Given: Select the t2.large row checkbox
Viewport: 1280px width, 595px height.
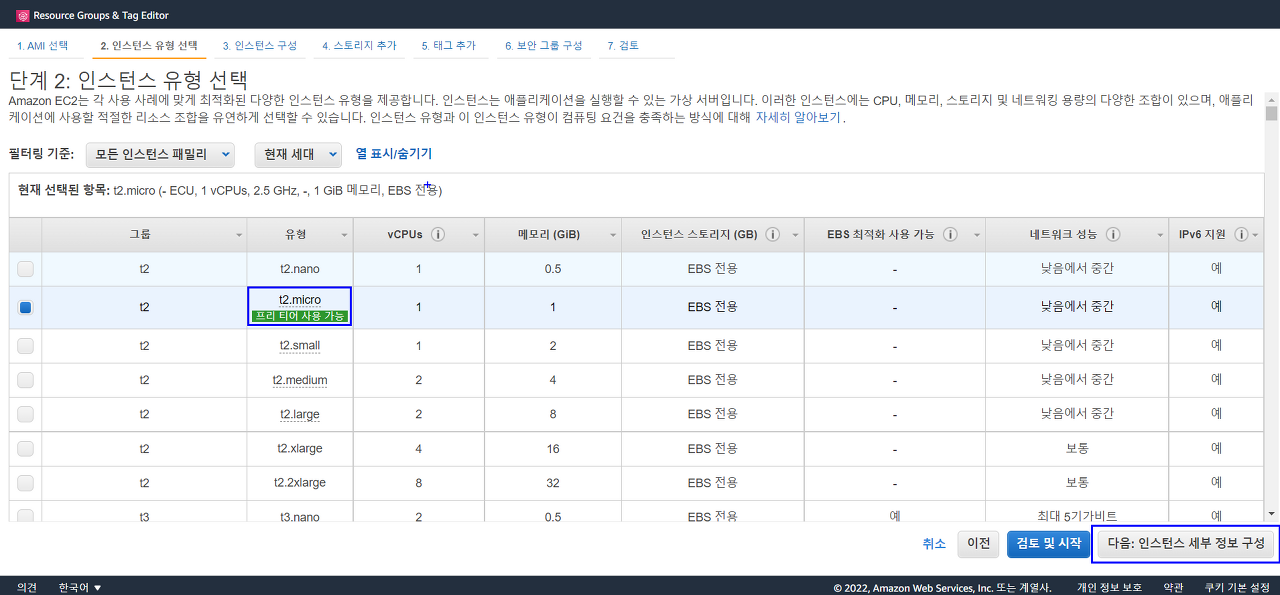Looking at the screenshot, I should 25,414.
